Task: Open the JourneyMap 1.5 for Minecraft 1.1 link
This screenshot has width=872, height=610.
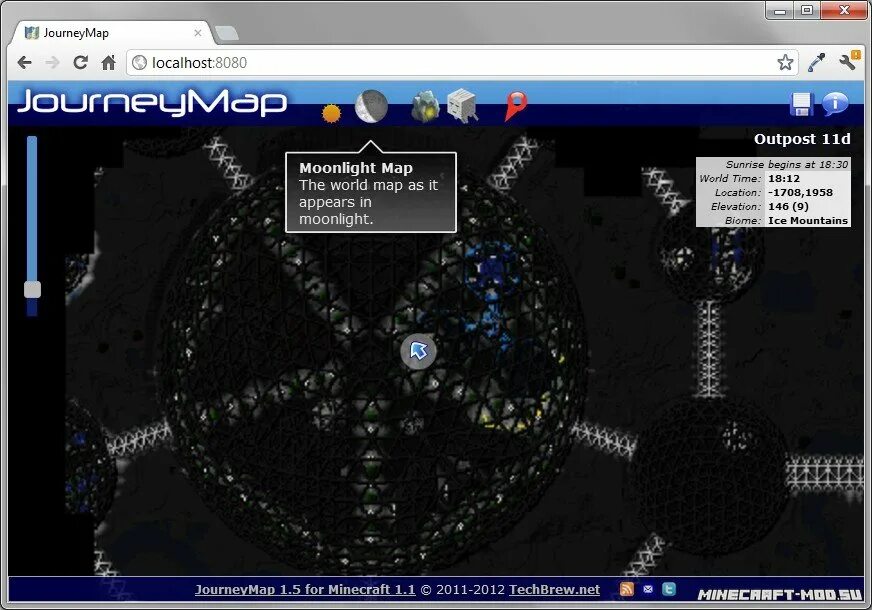Action: click(x=305, y=589)
